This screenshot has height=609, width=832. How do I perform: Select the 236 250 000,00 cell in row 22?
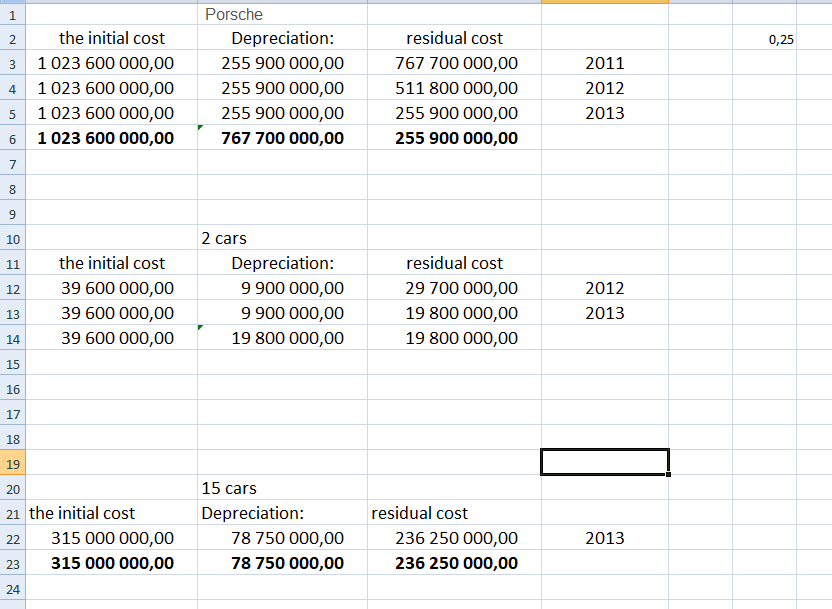[456, 538]
